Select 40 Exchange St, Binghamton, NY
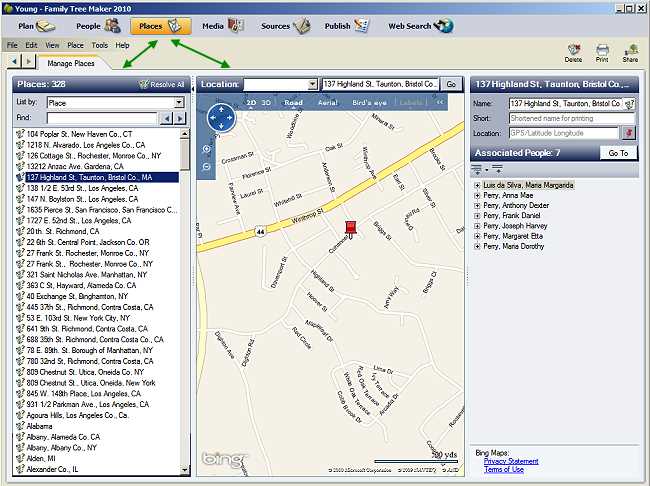This screenshot has height=486, width=650. [x=77, y=296]
